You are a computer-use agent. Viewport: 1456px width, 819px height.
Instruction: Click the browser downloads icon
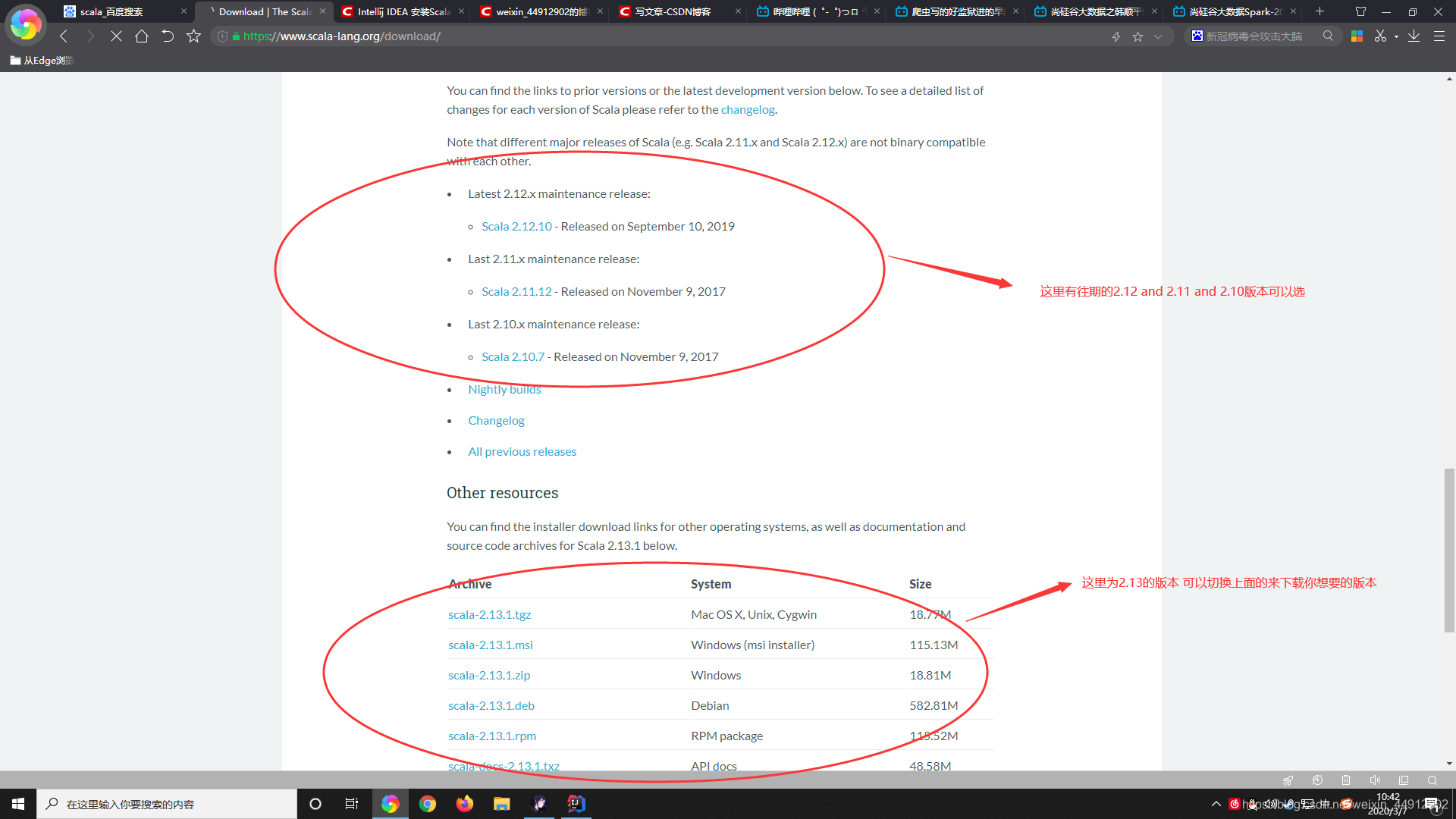pos(1417,37)
